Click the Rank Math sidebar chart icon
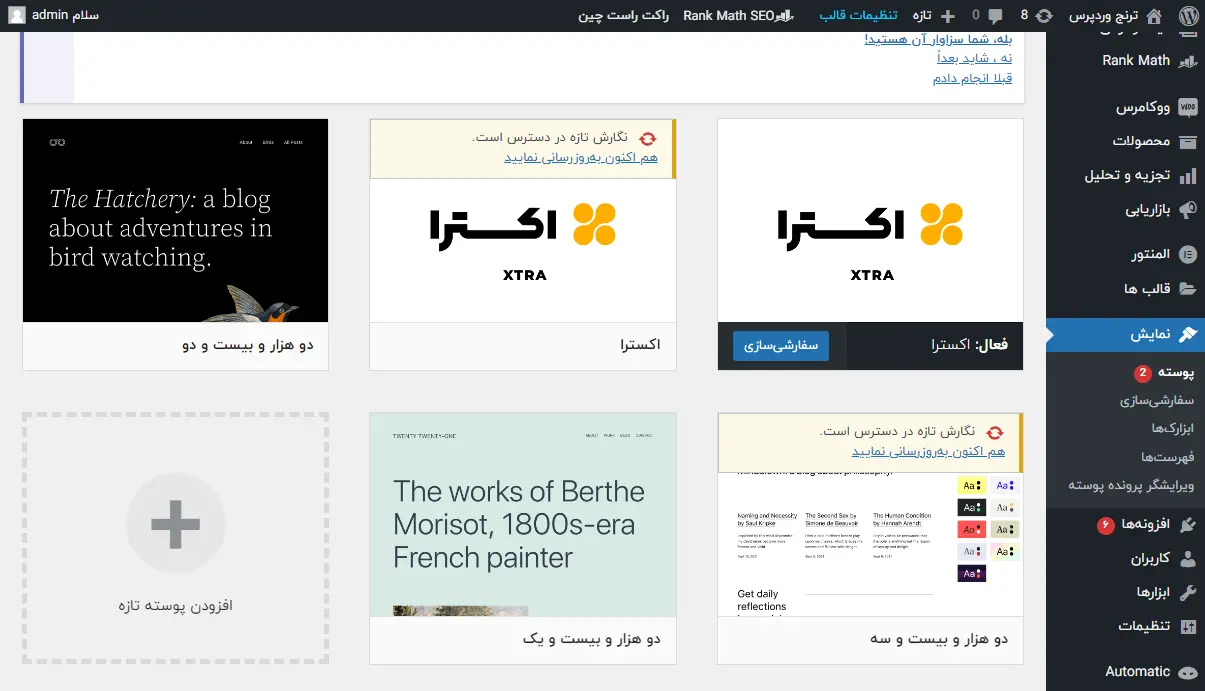The image size is (1205, 691). 1188,61
